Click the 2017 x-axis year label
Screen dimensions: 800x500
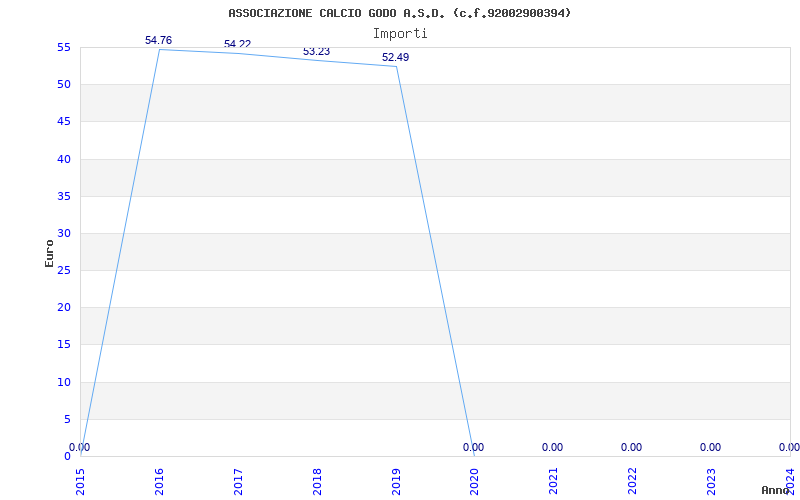tap(238, 482)
